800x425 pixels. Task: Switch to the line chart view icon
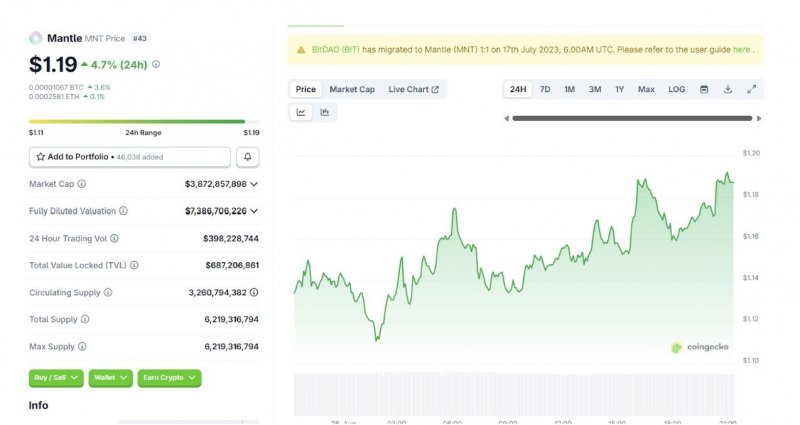tap(301, 112)
